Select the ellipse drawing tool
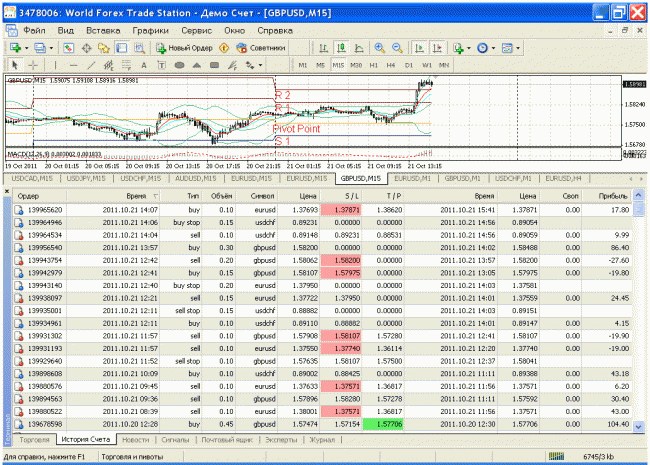Viewport: 650px width, 465px height. point(179,65)
